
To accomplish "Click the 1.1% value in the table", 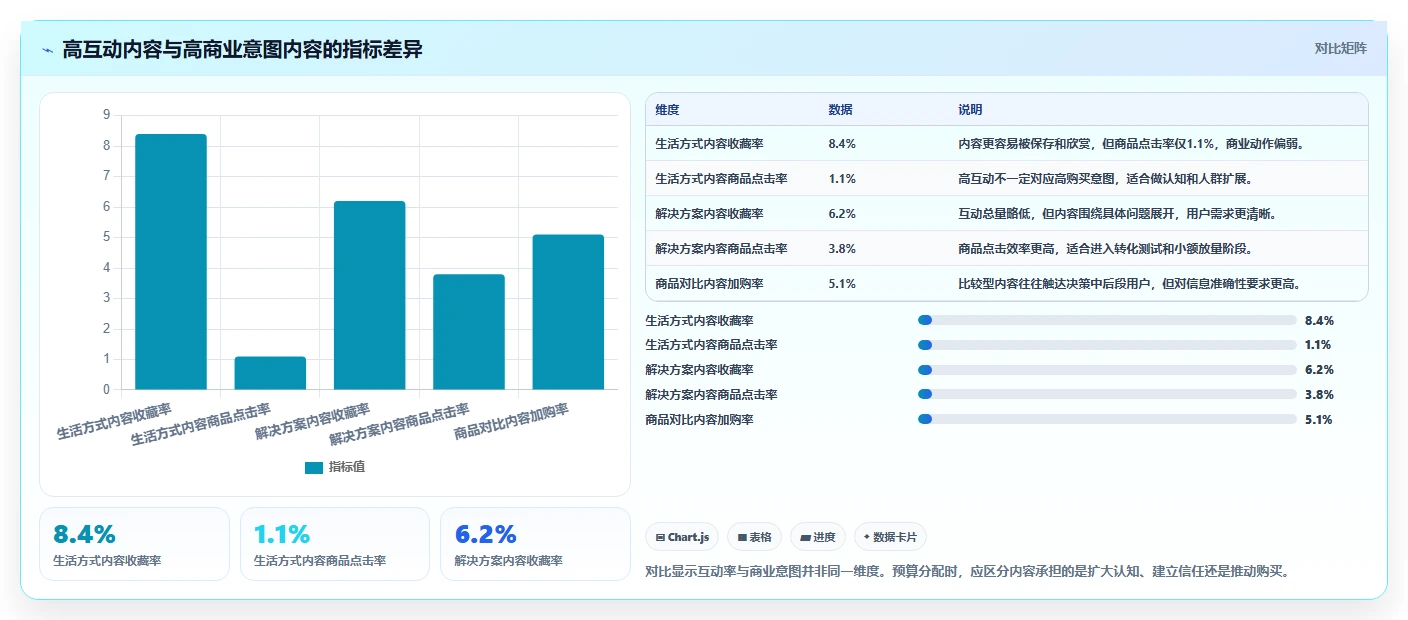I will click(842, 179).
